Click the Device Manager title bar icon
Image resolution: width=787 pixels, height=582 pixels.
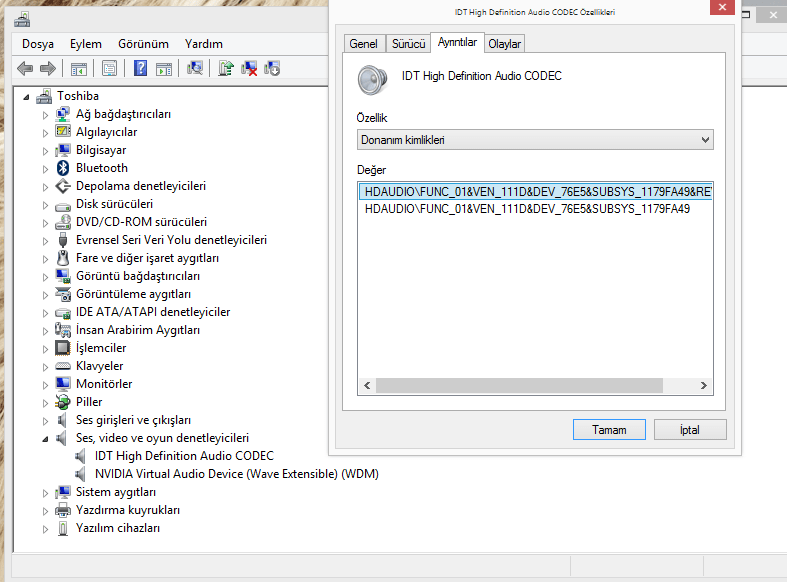pos(22,20)
